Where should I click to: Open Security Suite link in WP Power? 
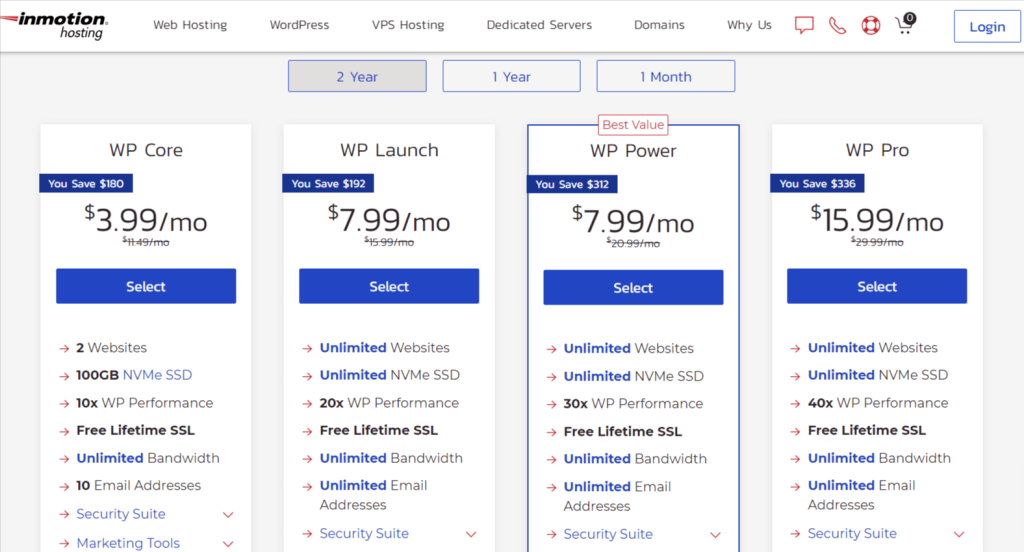coord(608,534)
